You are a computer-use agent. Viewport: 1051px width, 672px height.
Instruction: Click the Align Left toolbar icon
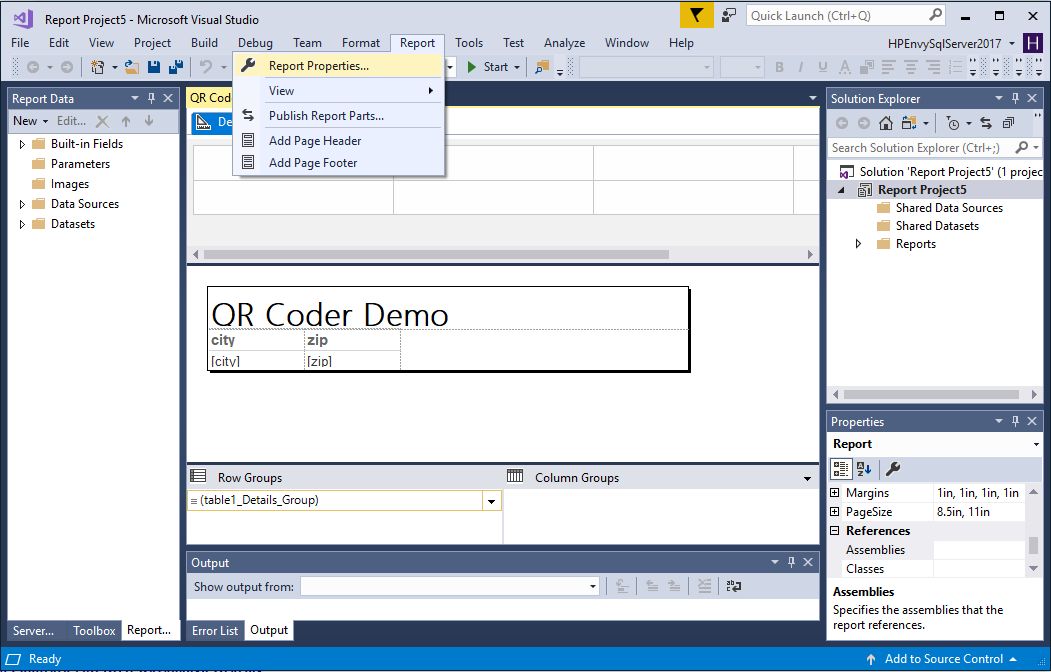889,67
